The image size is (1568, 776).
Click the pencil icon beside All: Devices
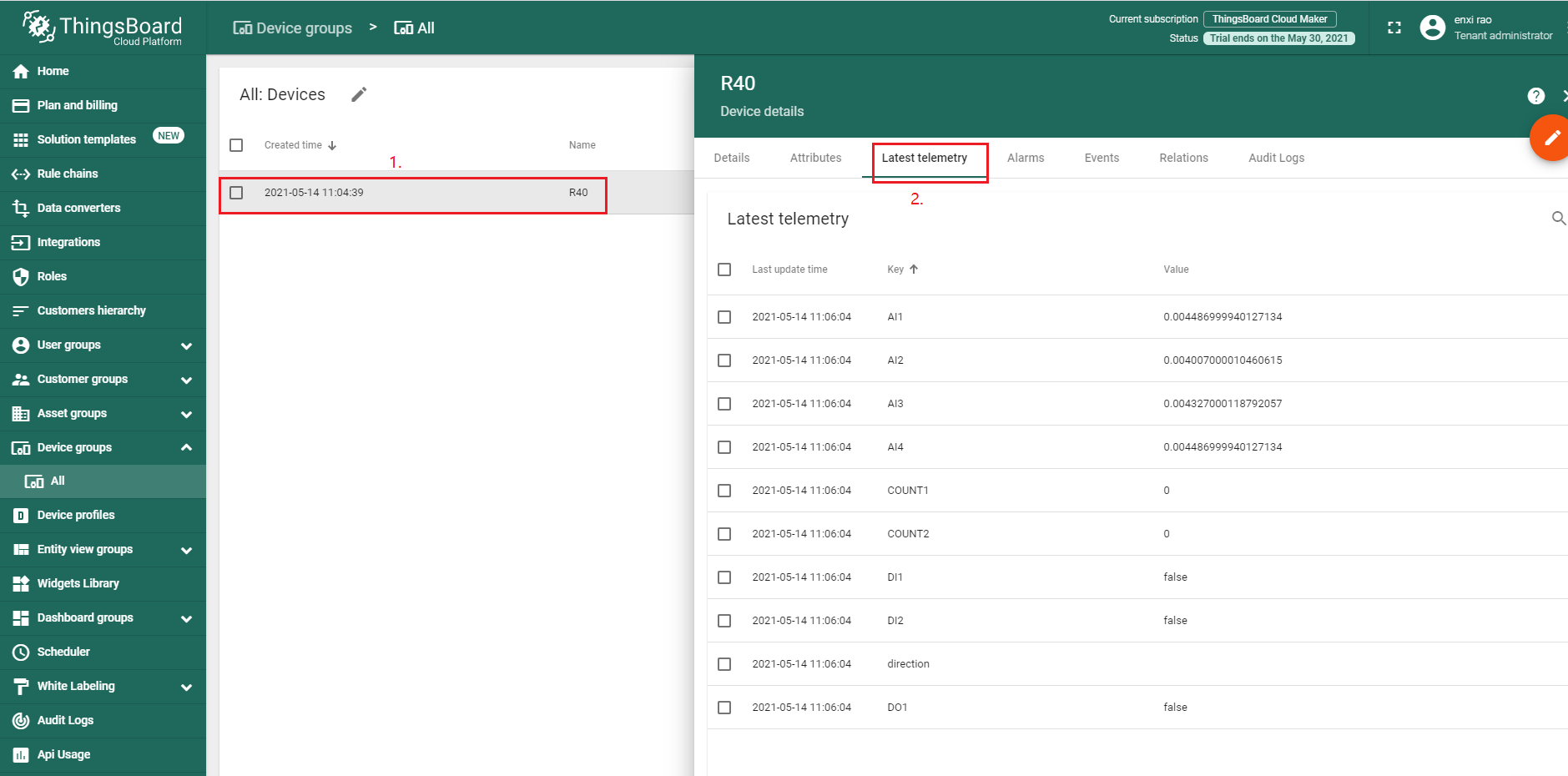pyautogui.click(x=359, y=95)
